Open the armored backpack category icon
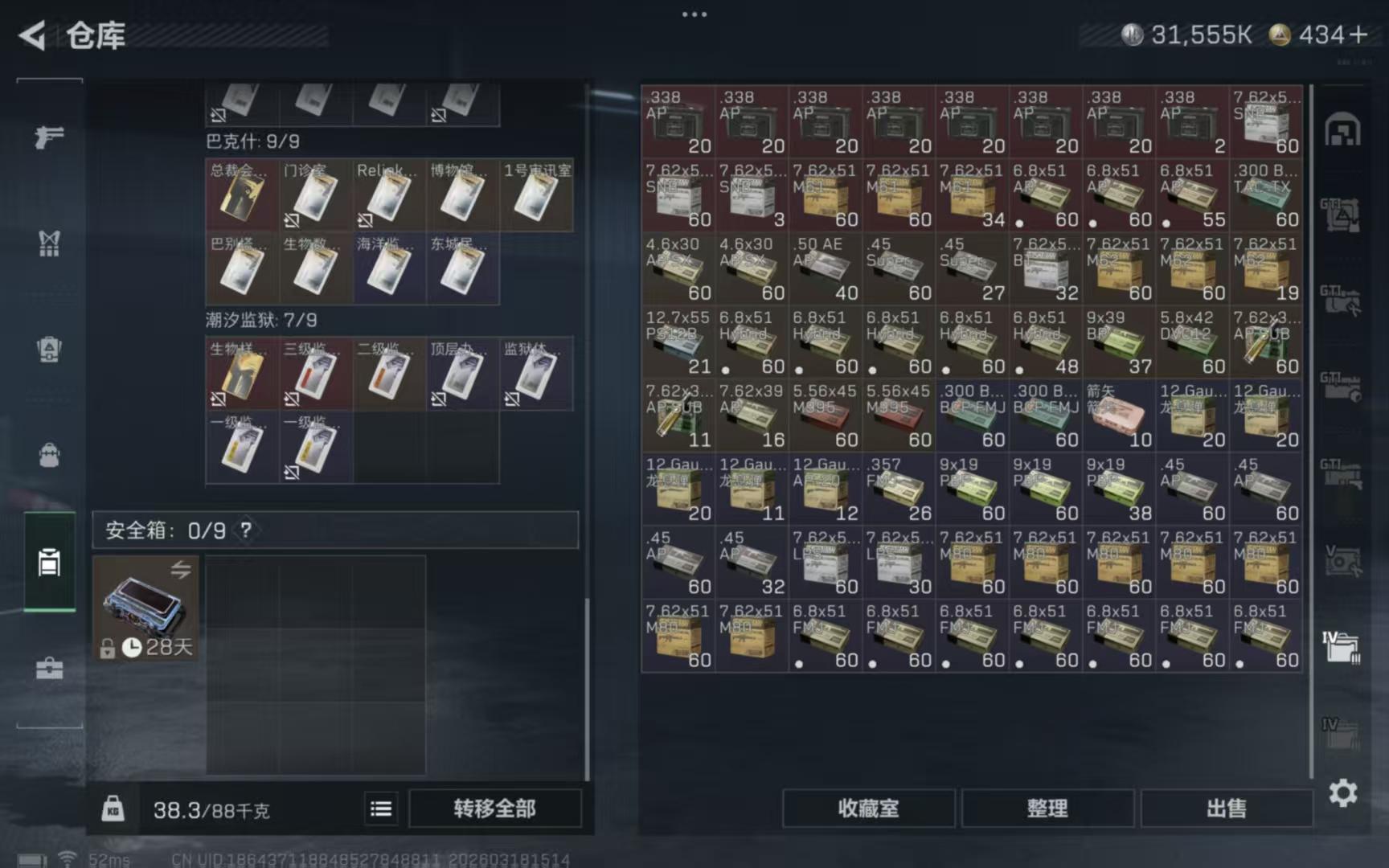 (x=49, y=349)
